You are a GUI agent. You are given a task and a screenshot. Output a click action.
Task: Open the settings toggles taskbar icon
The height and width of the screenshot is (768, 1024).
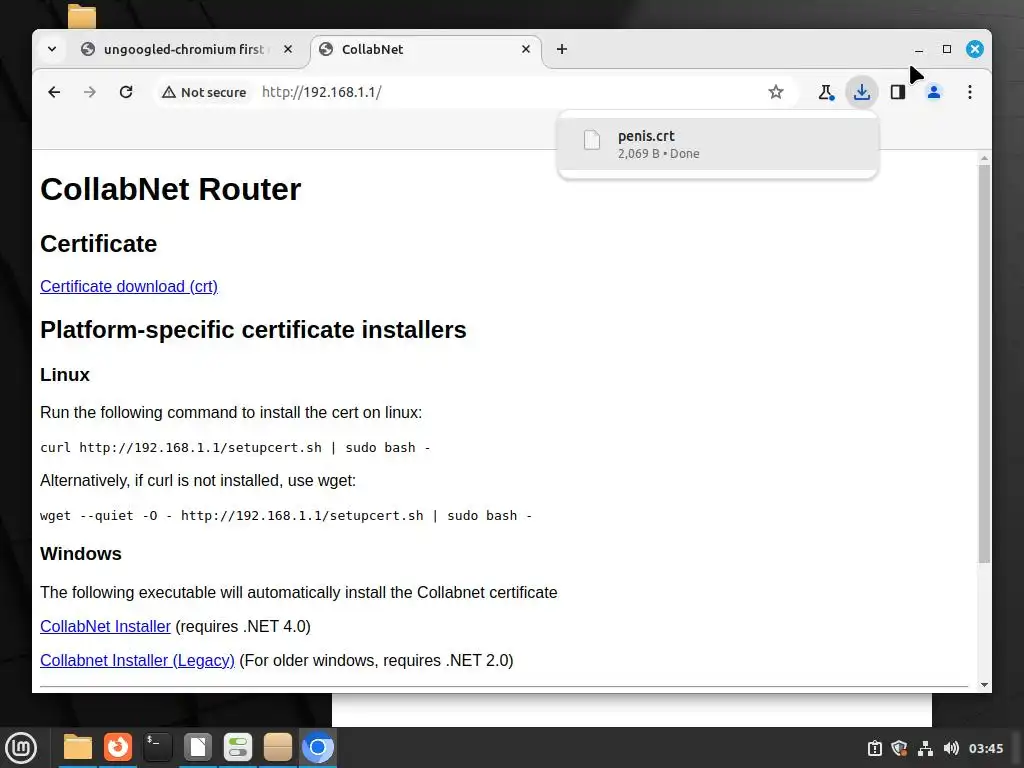click(x=238, y=747)
